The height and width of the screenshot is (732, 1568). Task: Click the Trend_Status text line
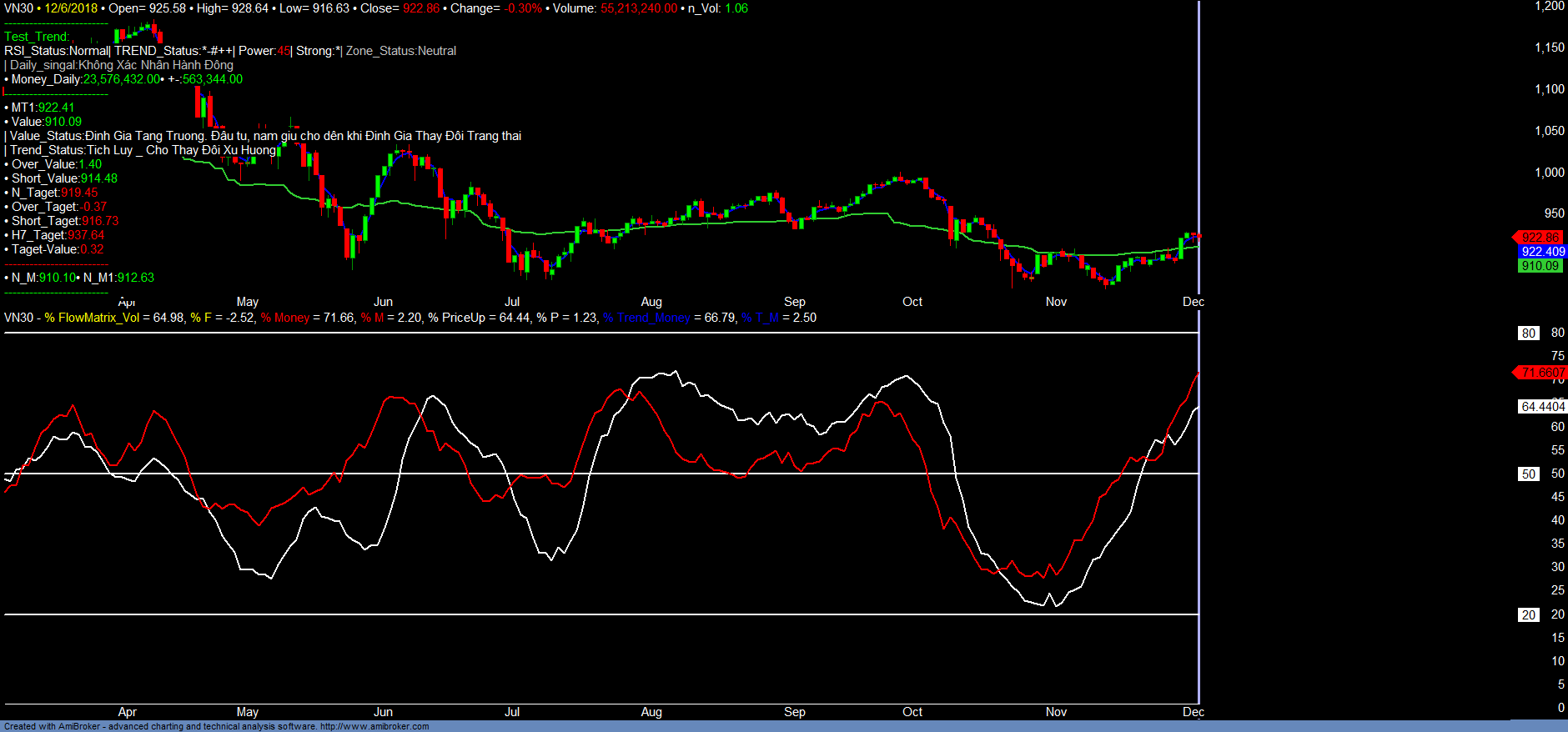click(142, 150)
